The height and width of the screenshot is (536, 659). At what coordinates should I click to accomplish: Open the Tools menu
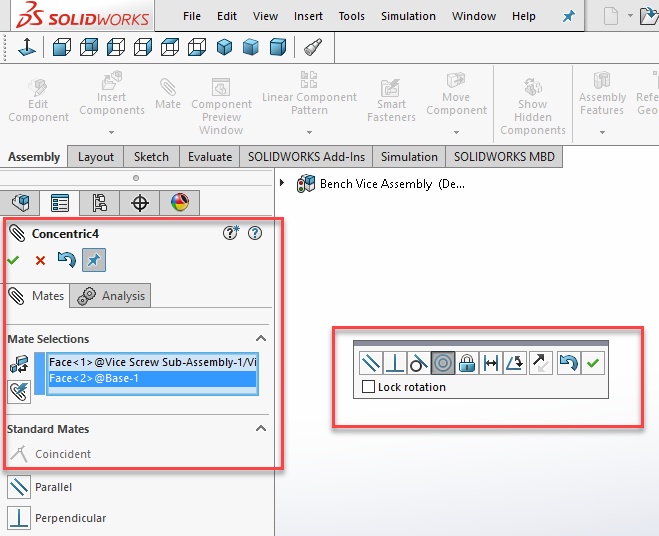coord(351,16)
